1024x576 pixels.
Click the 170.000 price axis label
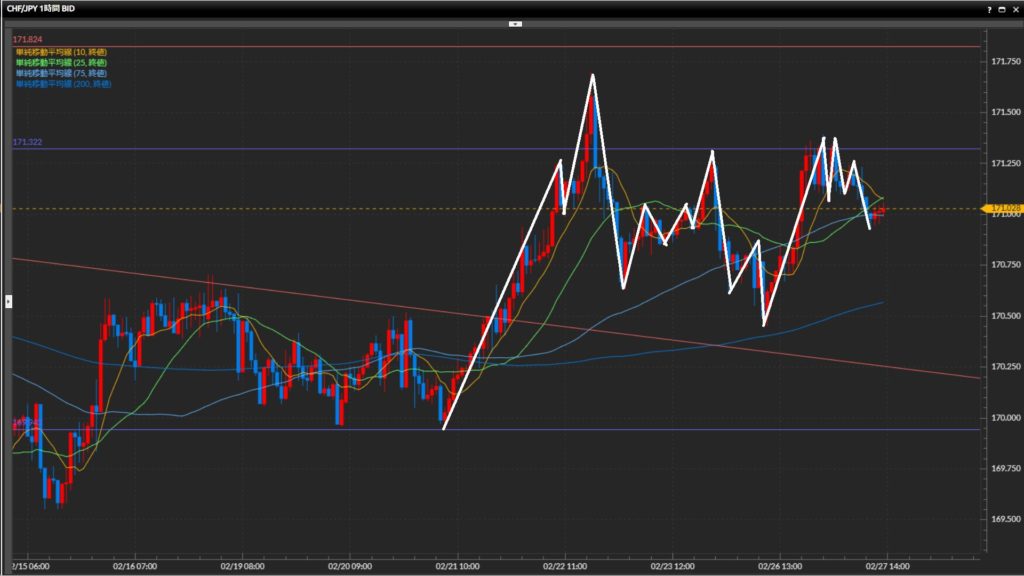tap(1003, 418)
